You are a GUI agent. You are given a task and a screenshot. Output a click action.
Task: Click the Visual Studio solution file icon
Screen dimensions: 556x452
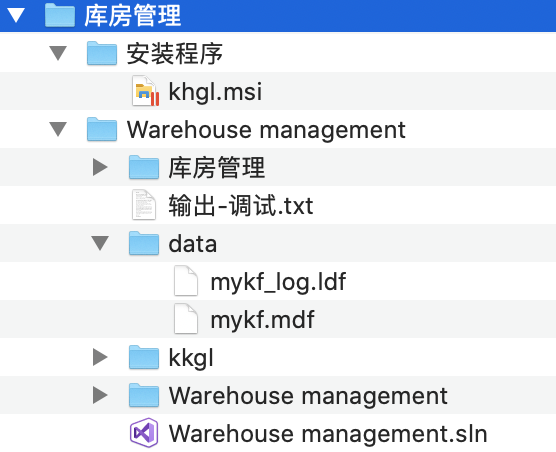coord(144,433)
